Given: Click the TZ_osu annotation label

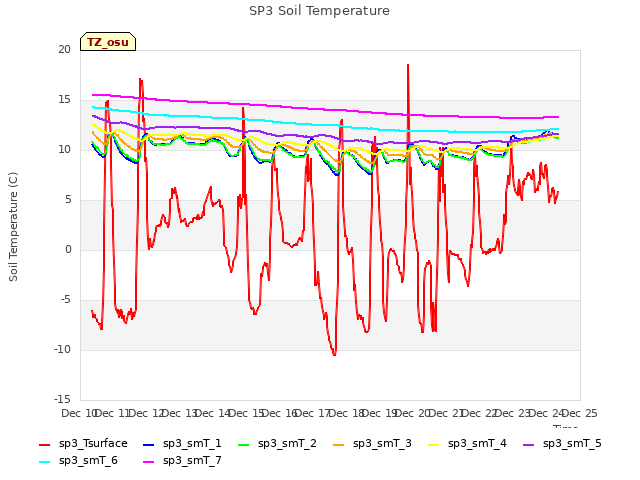Looking at the screenshot, I should click(108, 42).
